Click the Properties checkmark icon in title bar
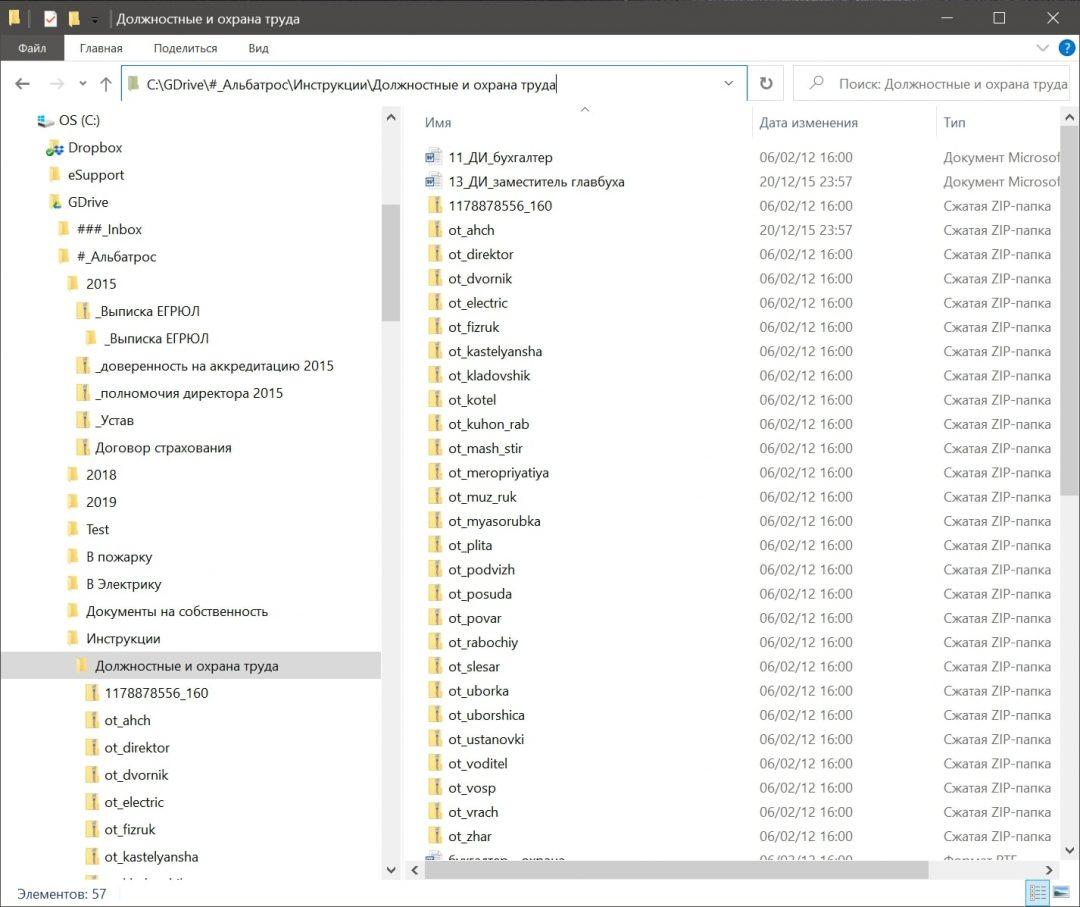 (x=50, y=18)
